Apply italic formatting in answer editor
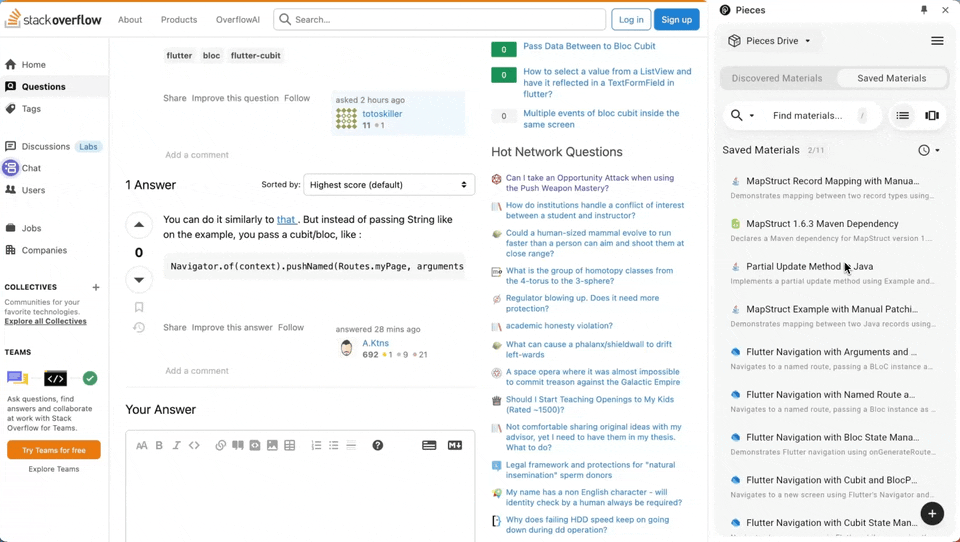 [176, 445]
